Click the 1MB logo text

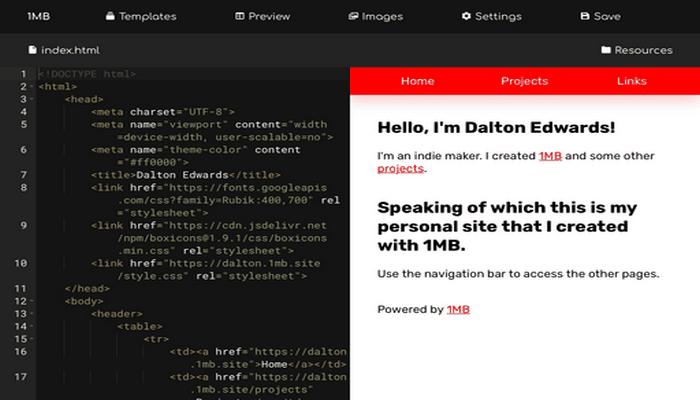pos(40,17)
